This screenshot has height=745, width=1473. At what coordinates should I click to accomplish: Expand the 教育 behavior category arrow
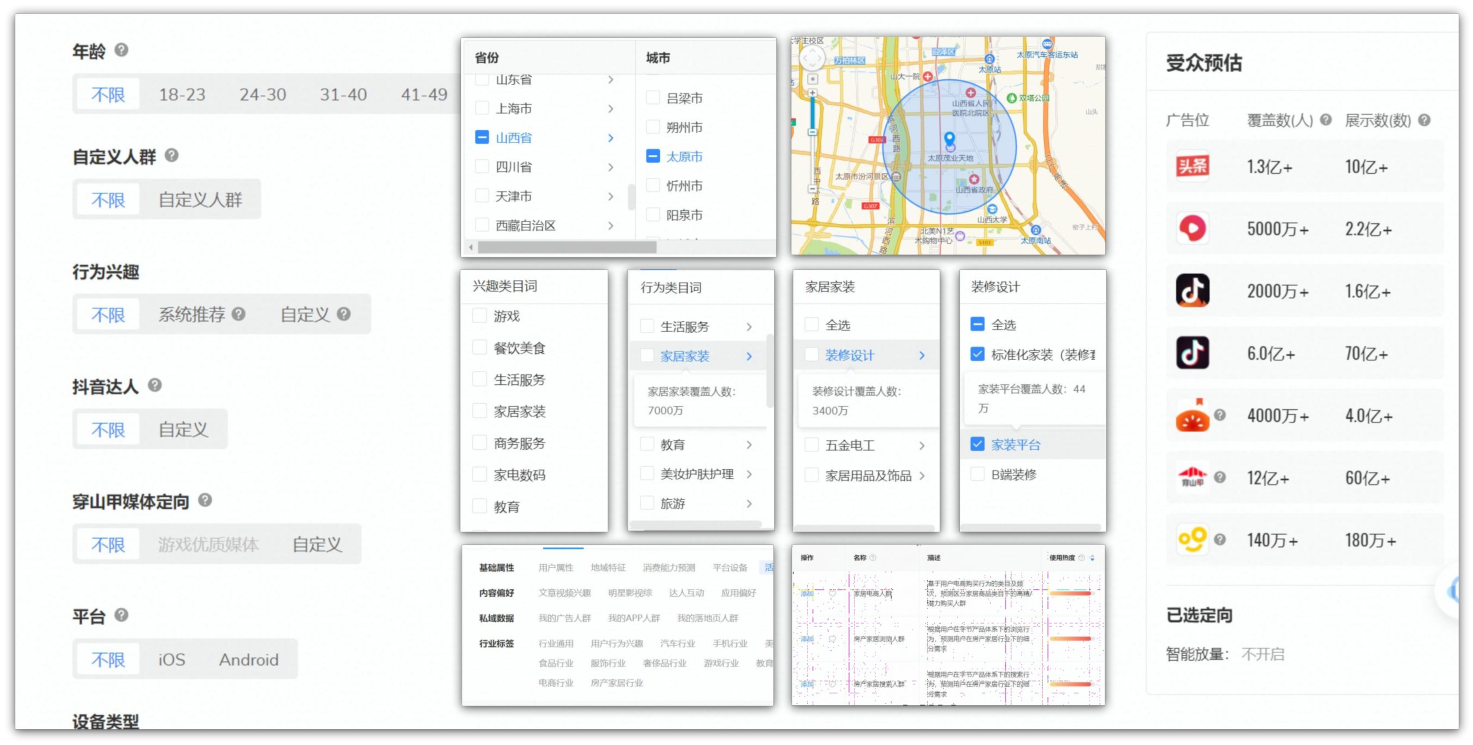[749, 445]
